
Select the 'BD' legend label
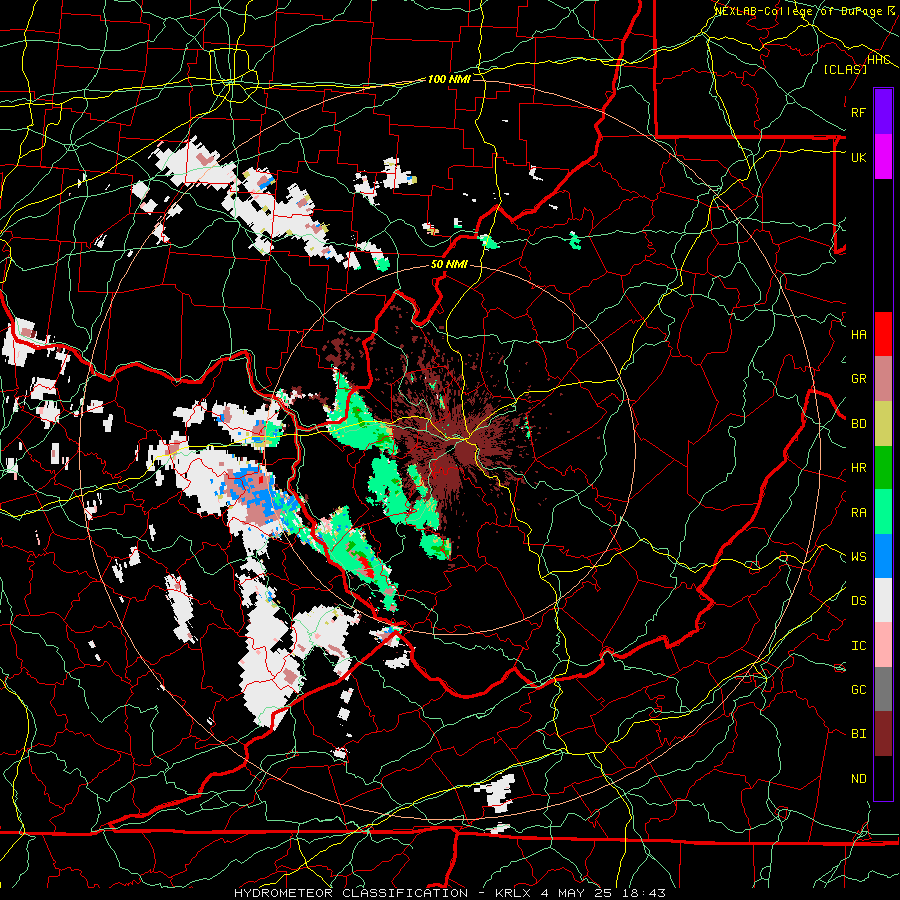coord(858,424)
